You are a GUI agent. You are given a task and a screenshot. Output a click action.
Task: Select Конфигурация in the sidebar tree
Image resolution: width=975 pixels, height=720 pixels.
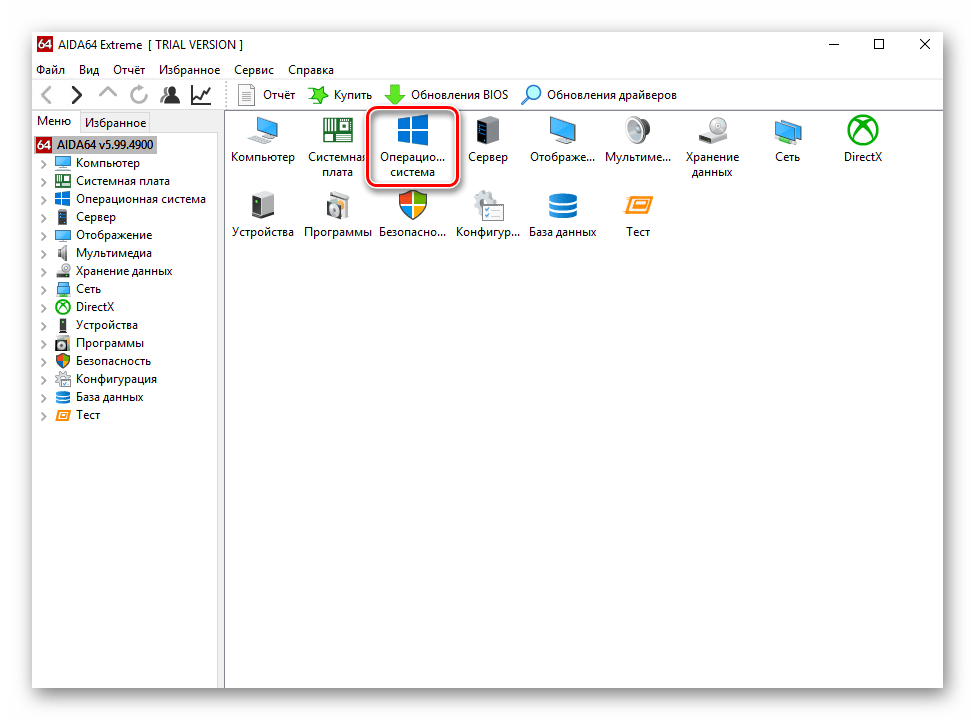pyautogui.click(x=116, y=379)
